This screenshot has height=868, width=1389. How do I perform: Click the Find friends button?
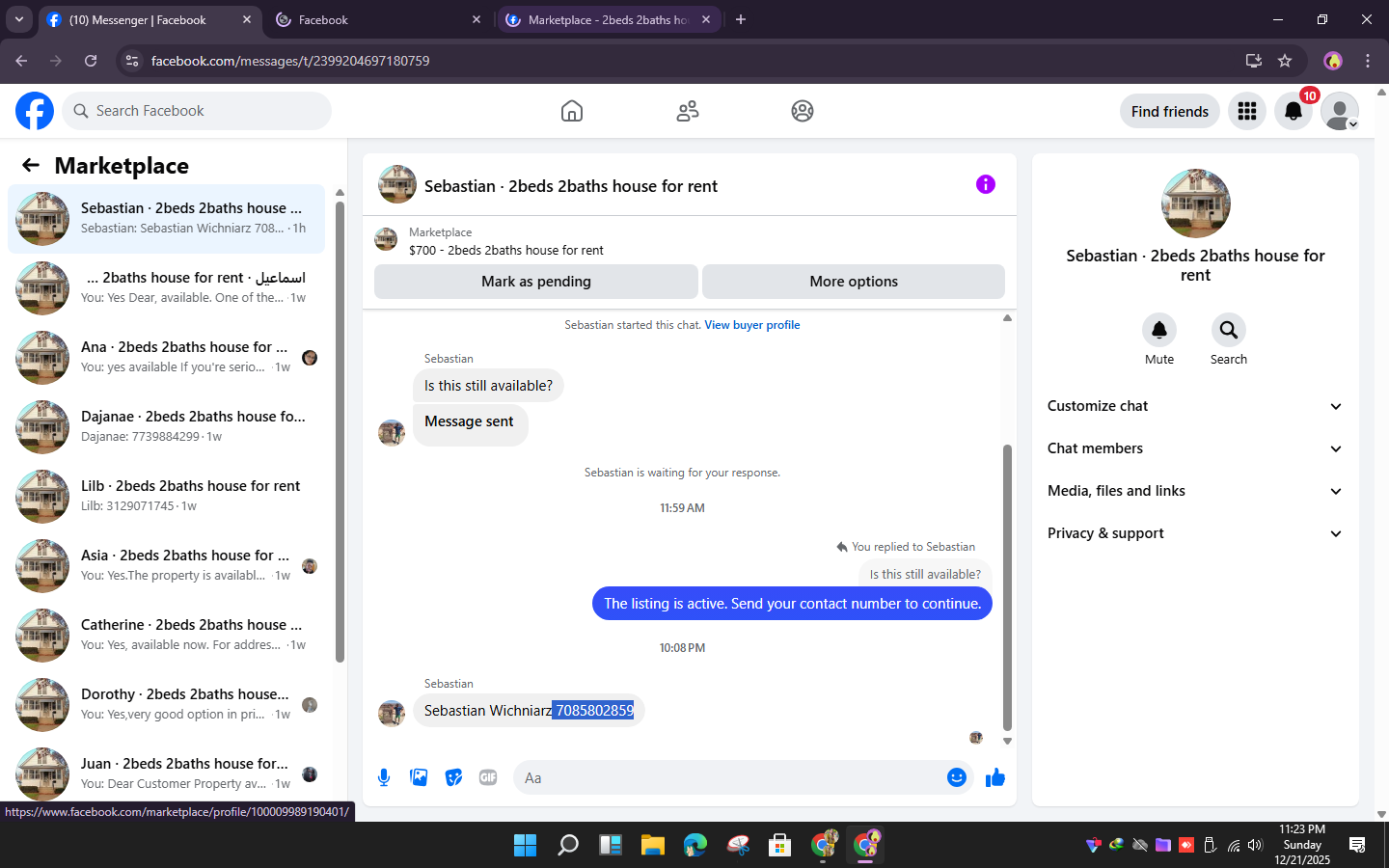click(x=1170, y=111)
